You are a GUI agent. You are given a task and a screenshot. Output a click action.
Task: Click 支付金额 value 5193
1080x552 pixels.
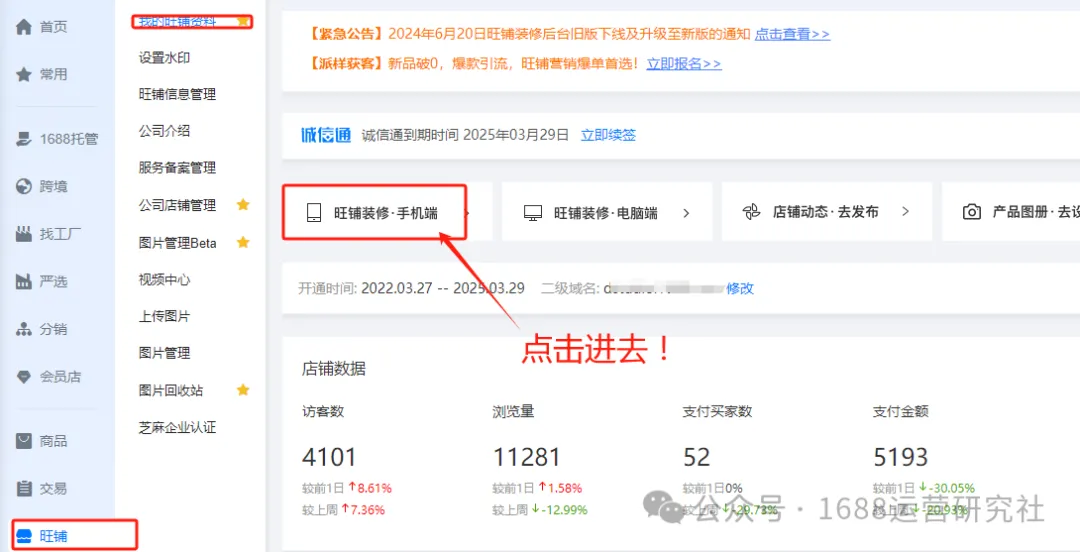click(900, 457)
